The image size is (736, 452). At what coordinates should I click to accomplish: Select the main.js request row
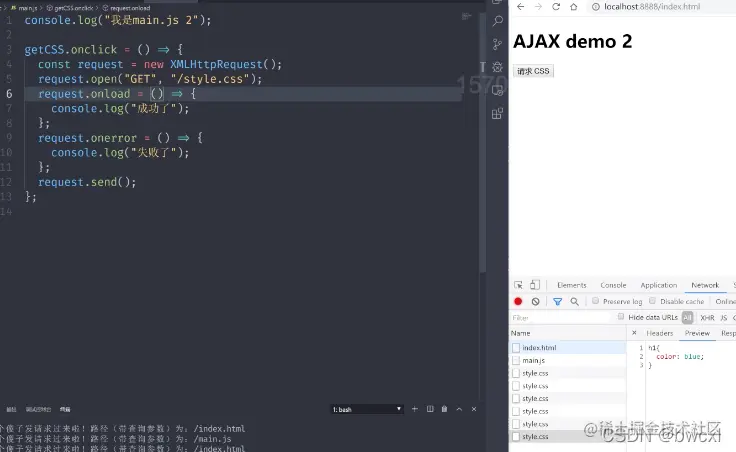click(x=567, y=360)
